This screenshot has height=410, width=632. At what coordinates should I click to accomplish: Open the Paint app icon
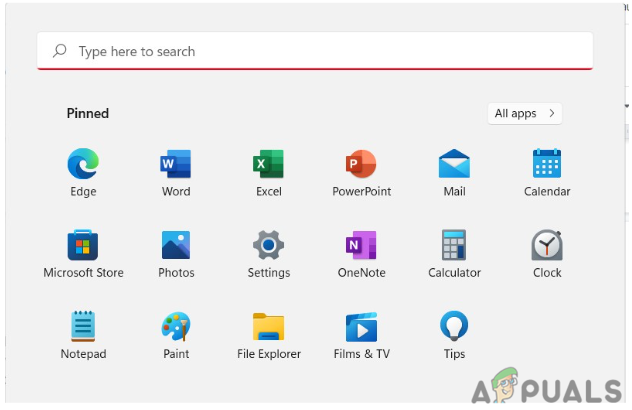click(x=176, y=326)
